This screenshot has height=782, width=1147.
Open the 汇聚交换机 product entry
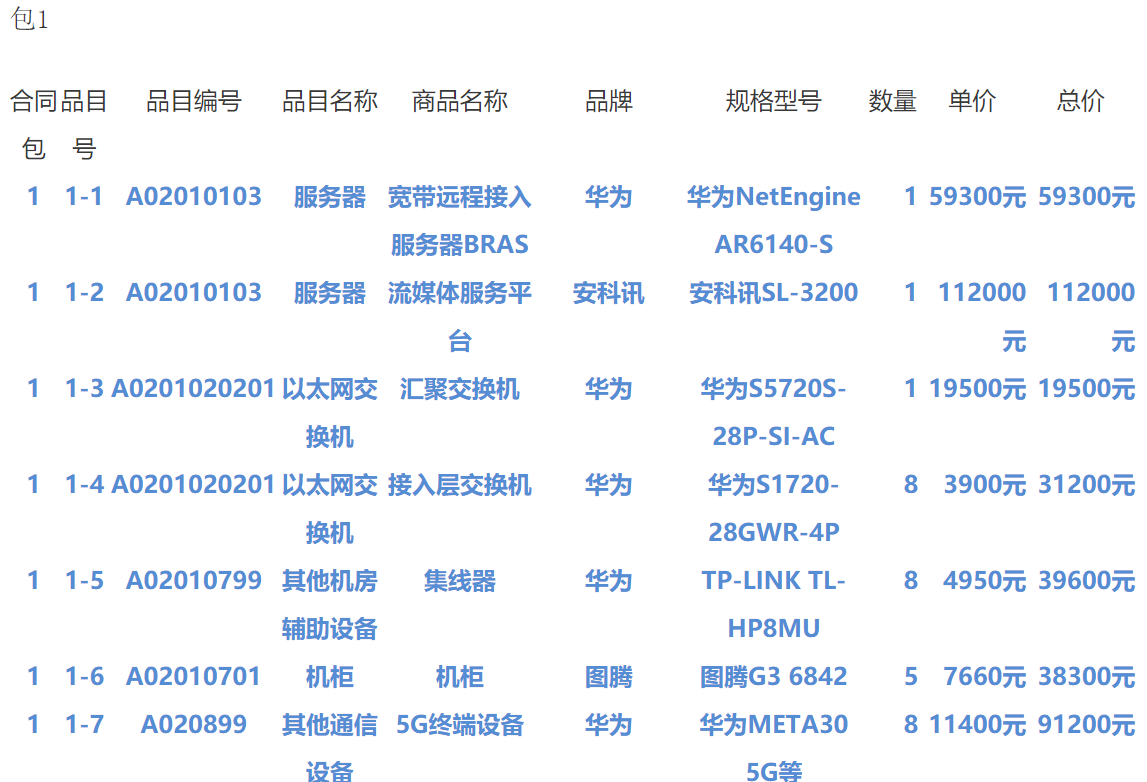(459, 389)
